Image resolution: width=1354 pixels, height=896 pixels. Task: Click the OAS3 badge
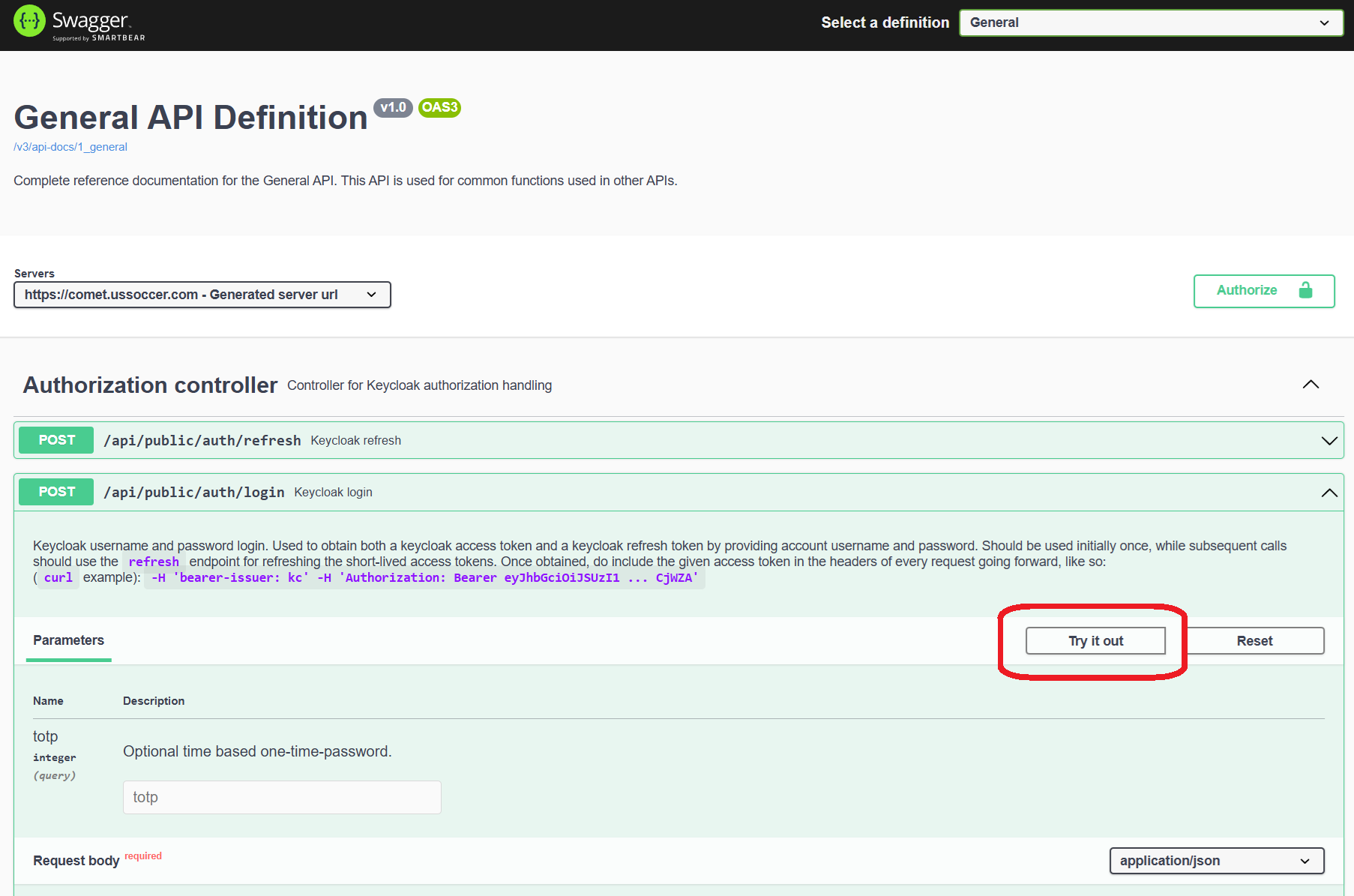coord(439,107)
